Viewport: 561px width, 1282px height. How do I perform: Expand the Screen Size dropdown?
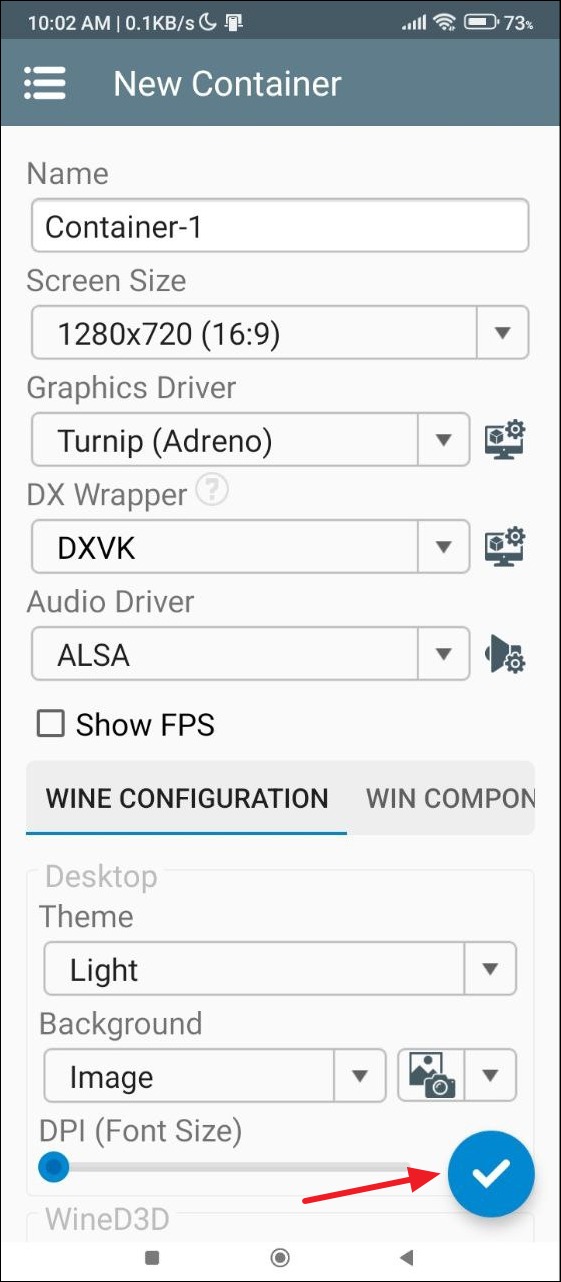click(x=280, y=333)
